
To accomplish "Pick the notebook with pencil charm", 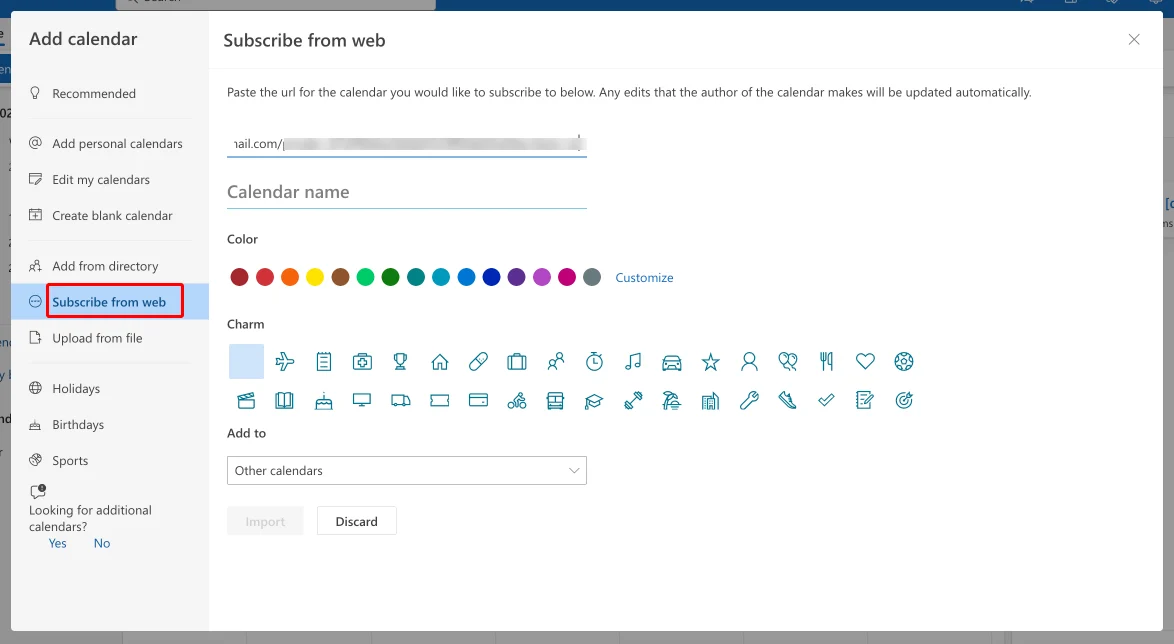I will coord(866,401).
